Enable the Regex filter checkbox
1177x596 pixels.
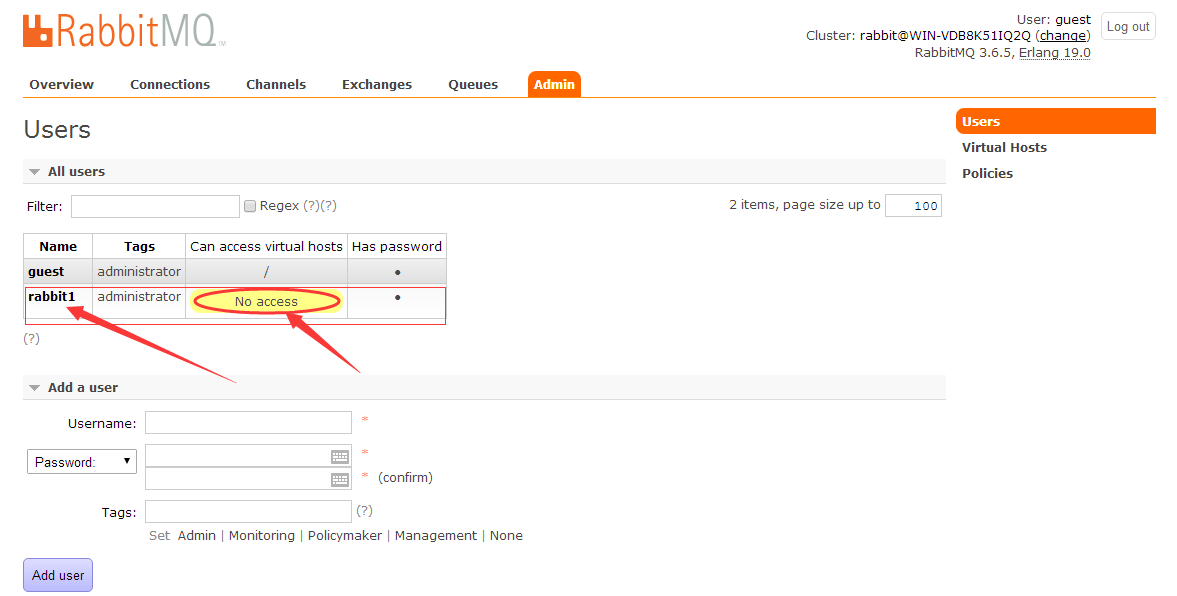point(250,206)
